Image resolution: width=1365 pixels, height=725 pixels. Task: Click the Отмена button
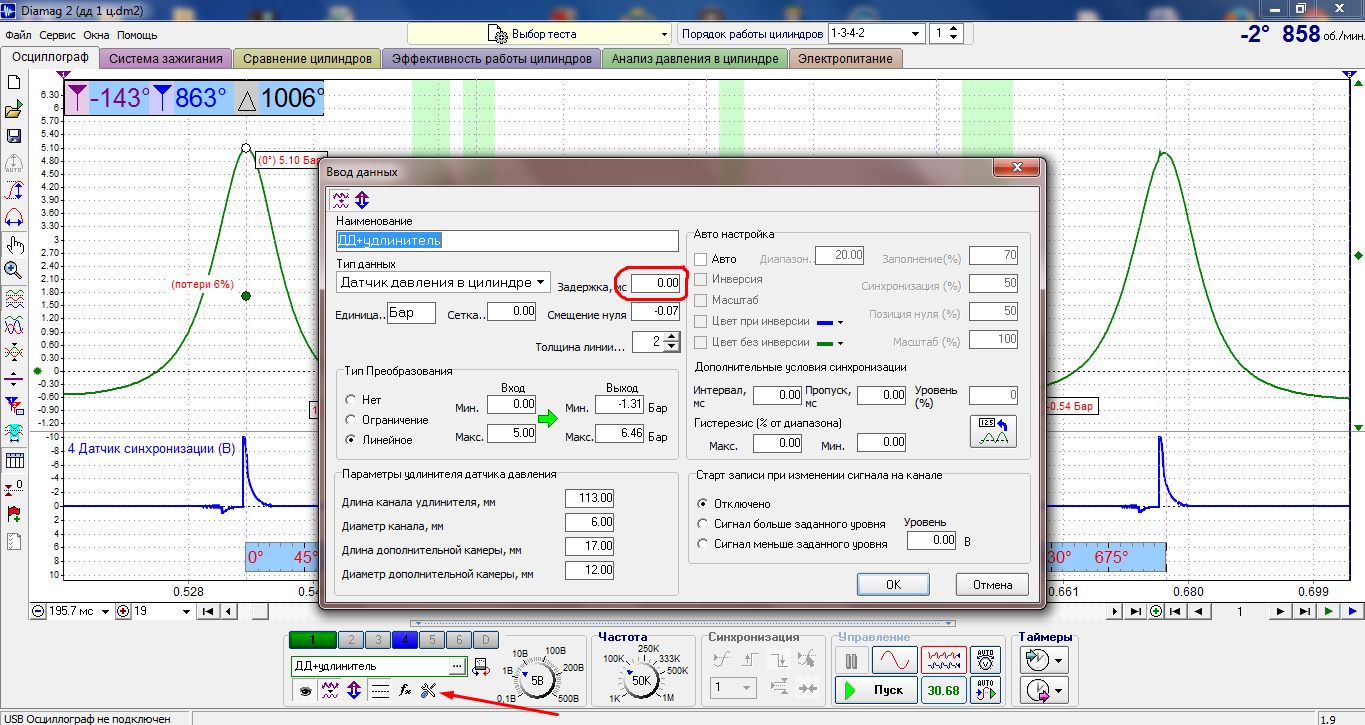click(992, 584)
